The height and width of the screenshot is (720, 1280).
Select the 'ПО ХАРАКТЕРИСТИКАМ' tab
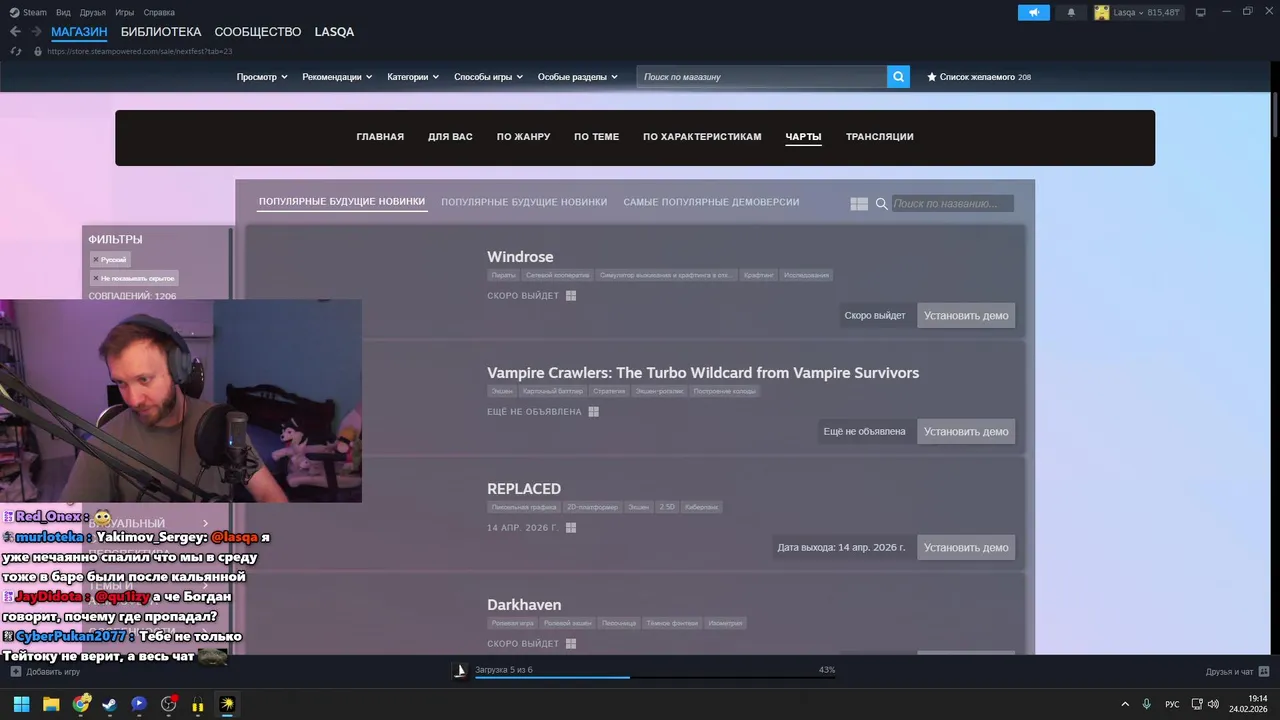(x=702, y=137)
